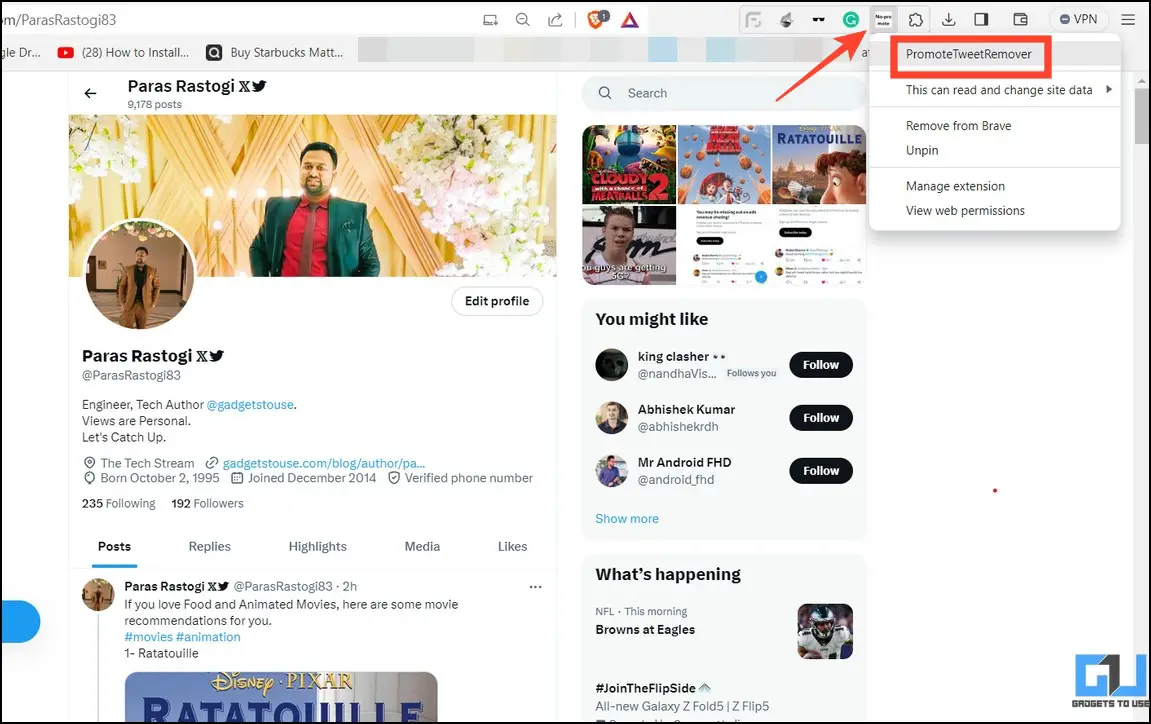Screen dimensions: 1151x724
Task: Click the No-promote extension icon
Action: click(x=883, y=20)
